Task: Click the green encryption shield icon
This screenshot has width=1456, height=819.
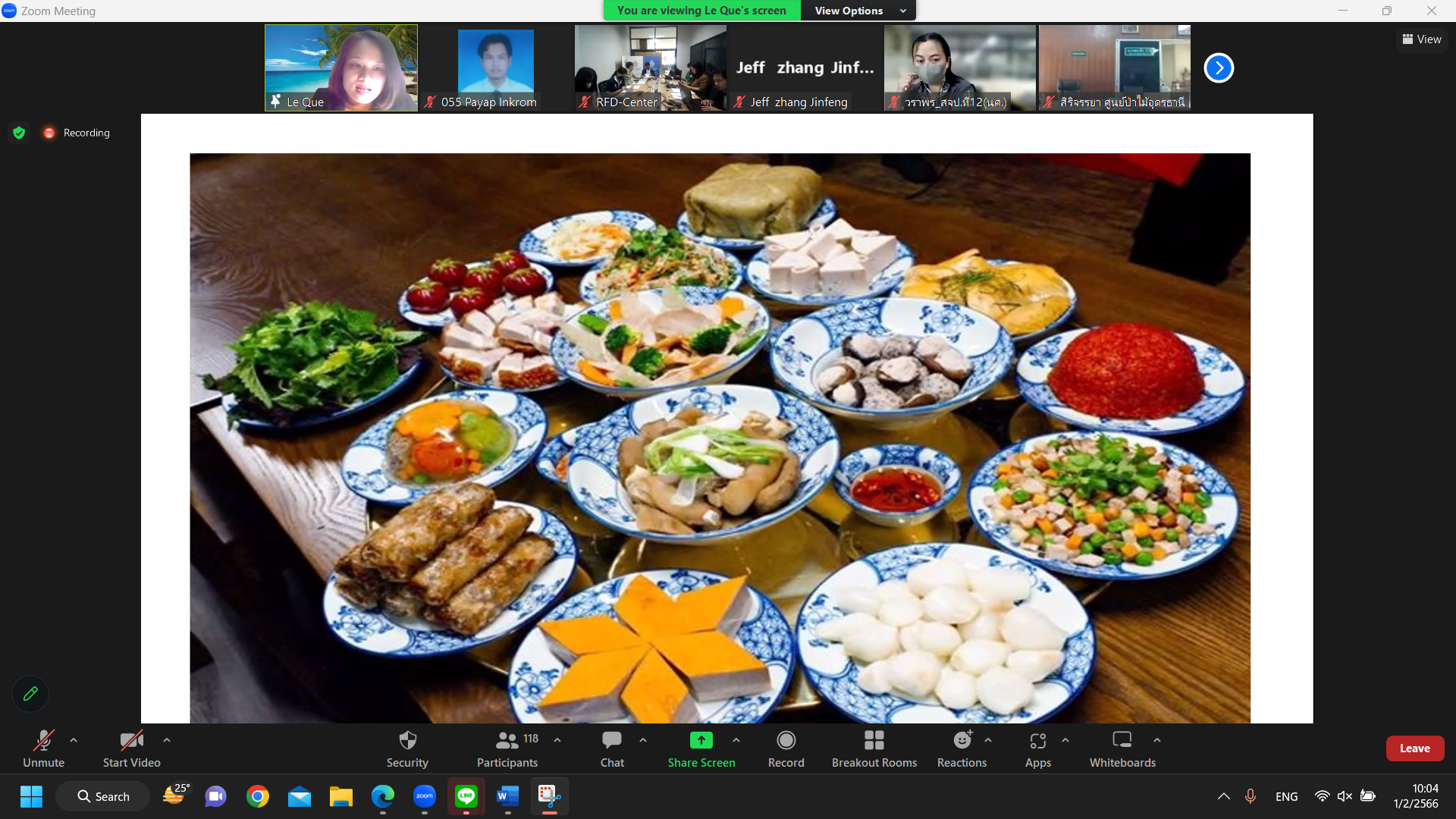Action: 19,133
